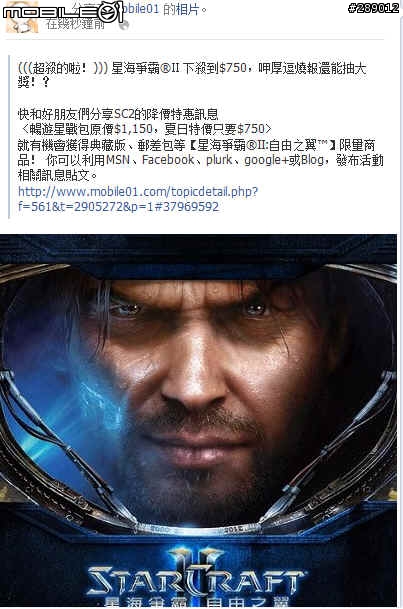403x609 pixels.
Task: Click the word Facebook in the post text
Action: tap(168, 160)
